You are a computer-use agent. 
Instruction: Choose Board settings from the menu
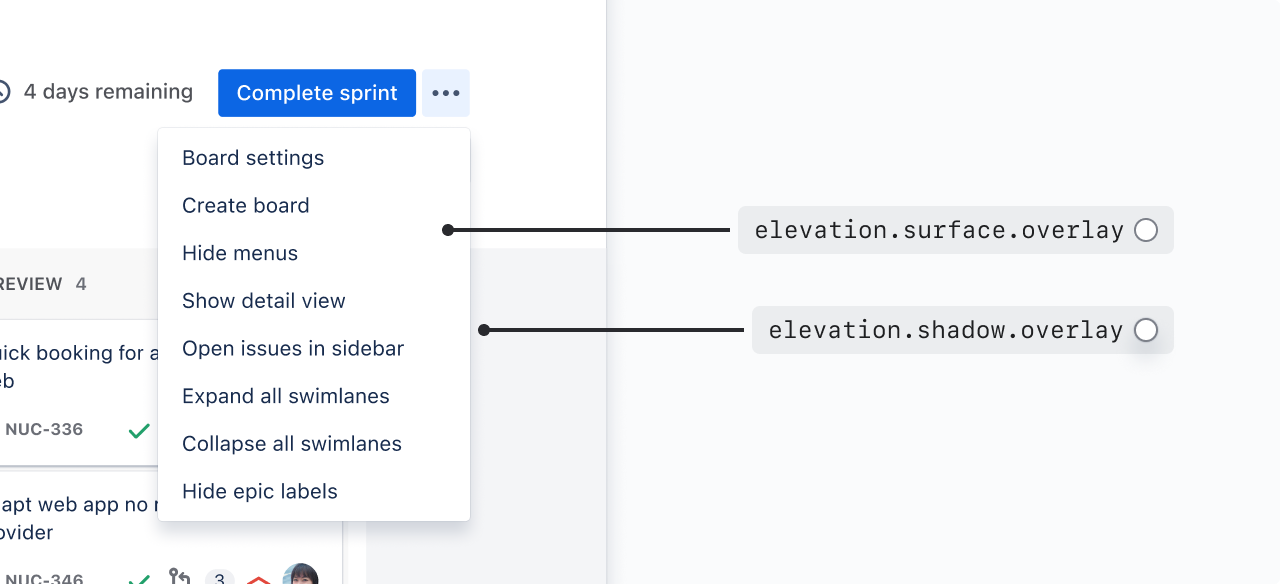(253, 158)
